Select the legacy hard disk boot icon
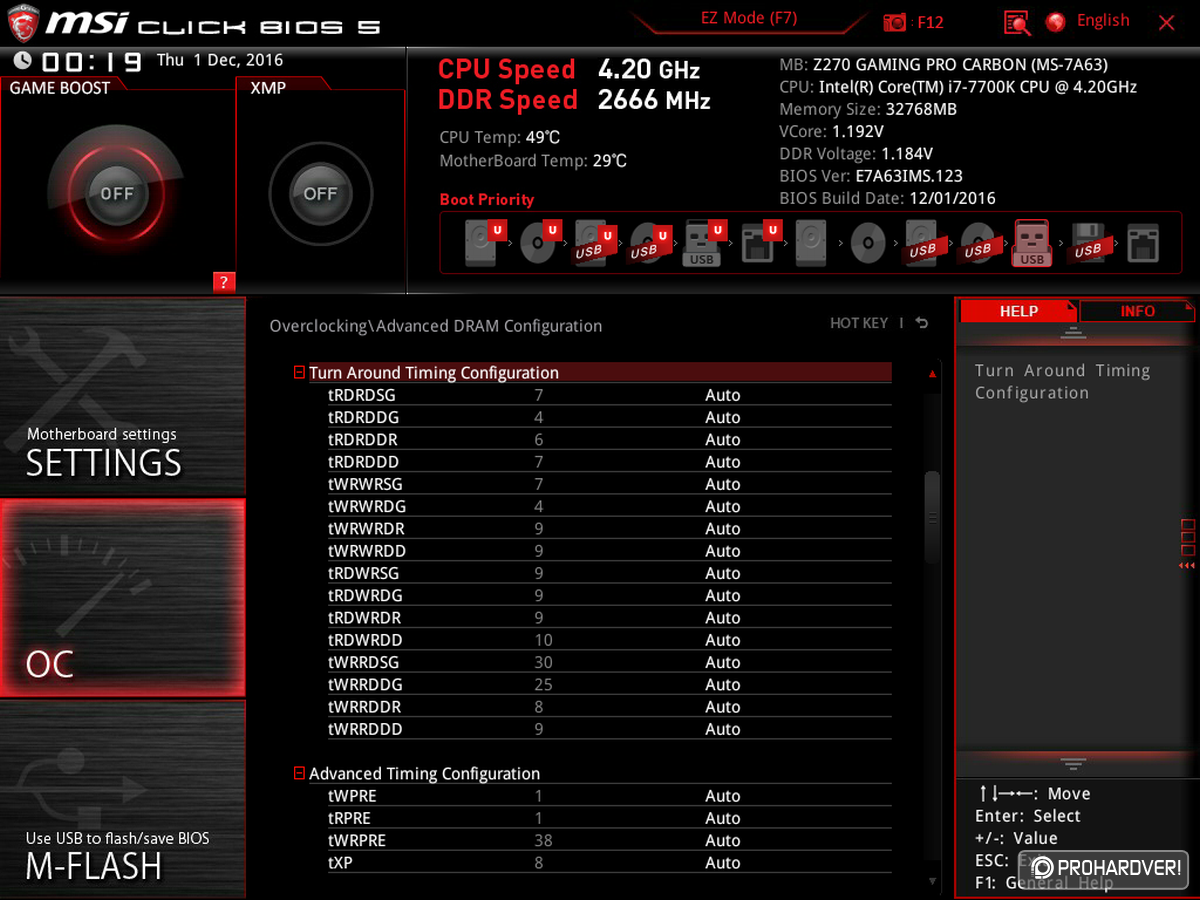The width and height of the screenshot is (1200, 900). pyautogui.click(x=813, y=243)
